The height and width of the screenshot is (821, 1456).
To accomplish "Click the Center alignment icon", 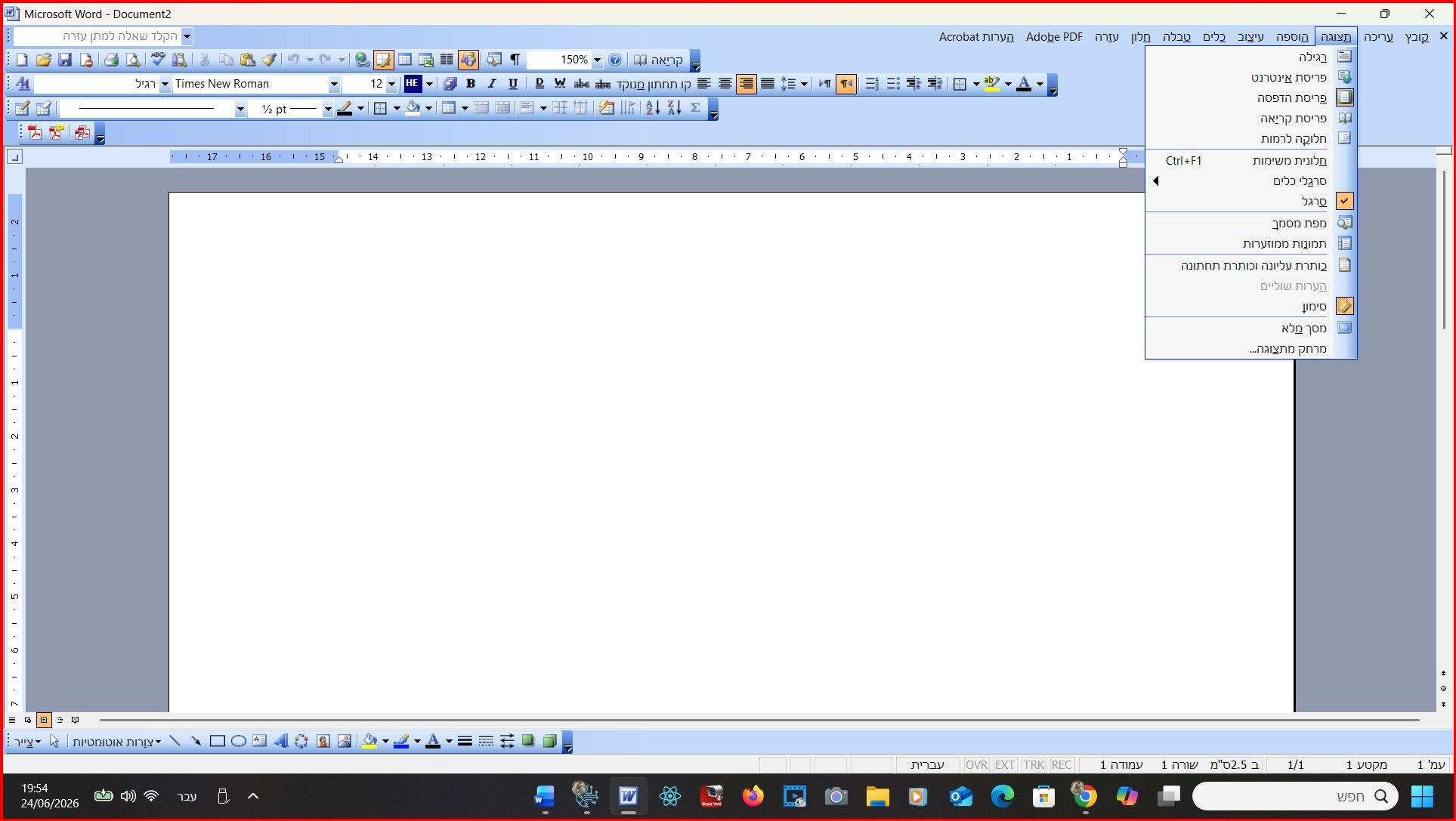I will 725,84.
